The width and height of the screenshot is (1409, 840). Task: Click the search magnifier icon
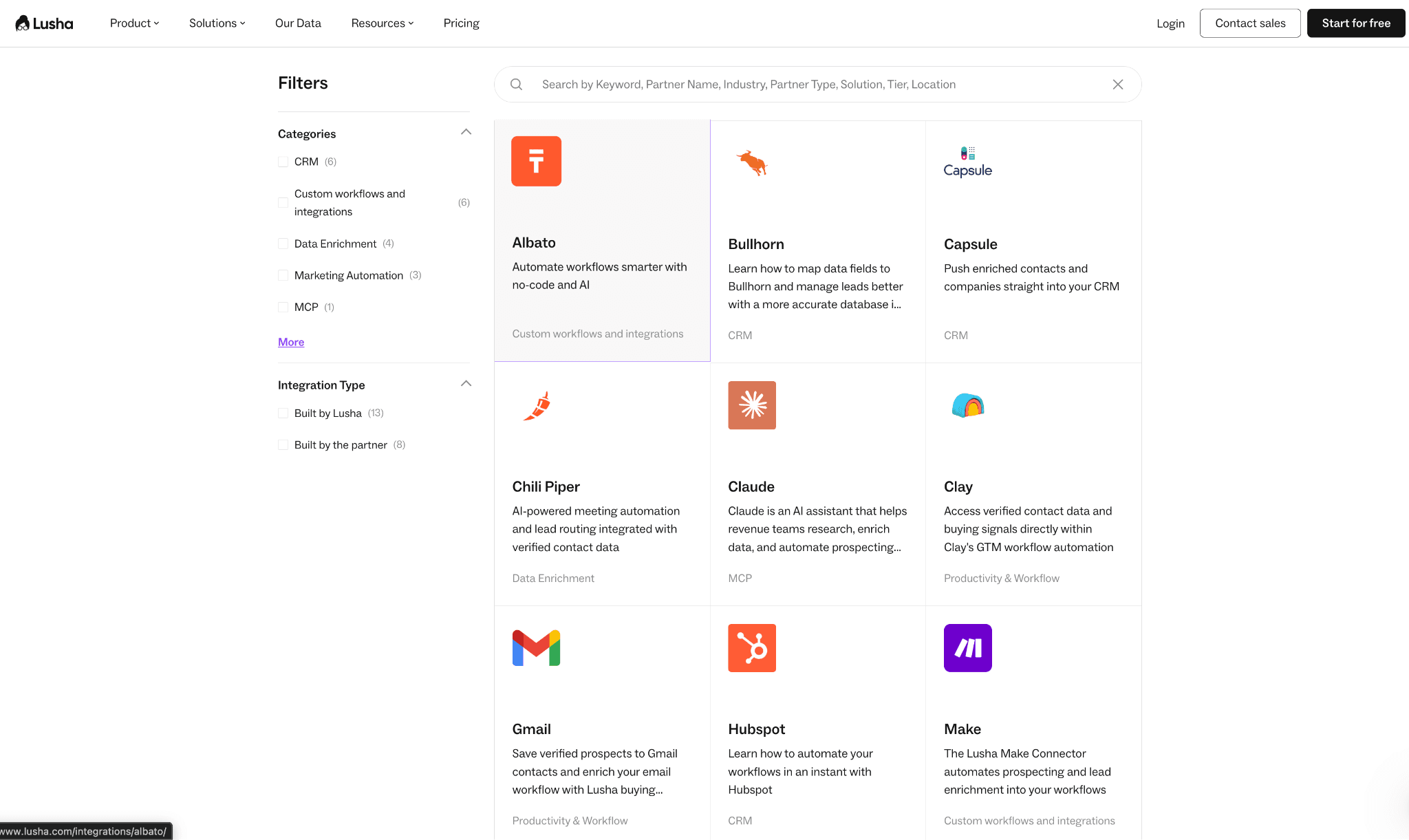point(516,85)
